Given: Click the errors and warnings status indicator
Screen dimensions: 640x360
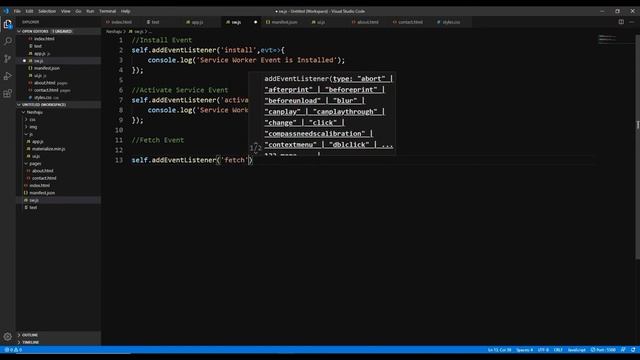Looking at the screenshot, I should click(x=13, y=350).
